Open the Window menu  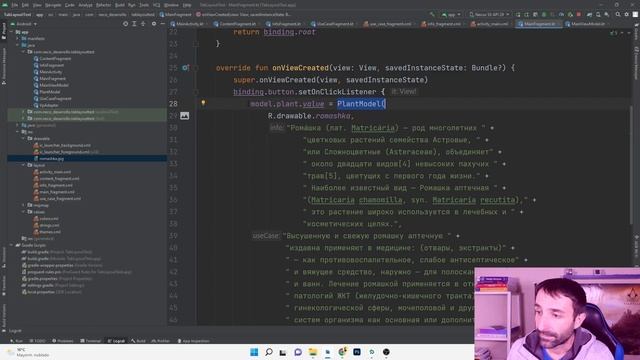coord(171,5)
